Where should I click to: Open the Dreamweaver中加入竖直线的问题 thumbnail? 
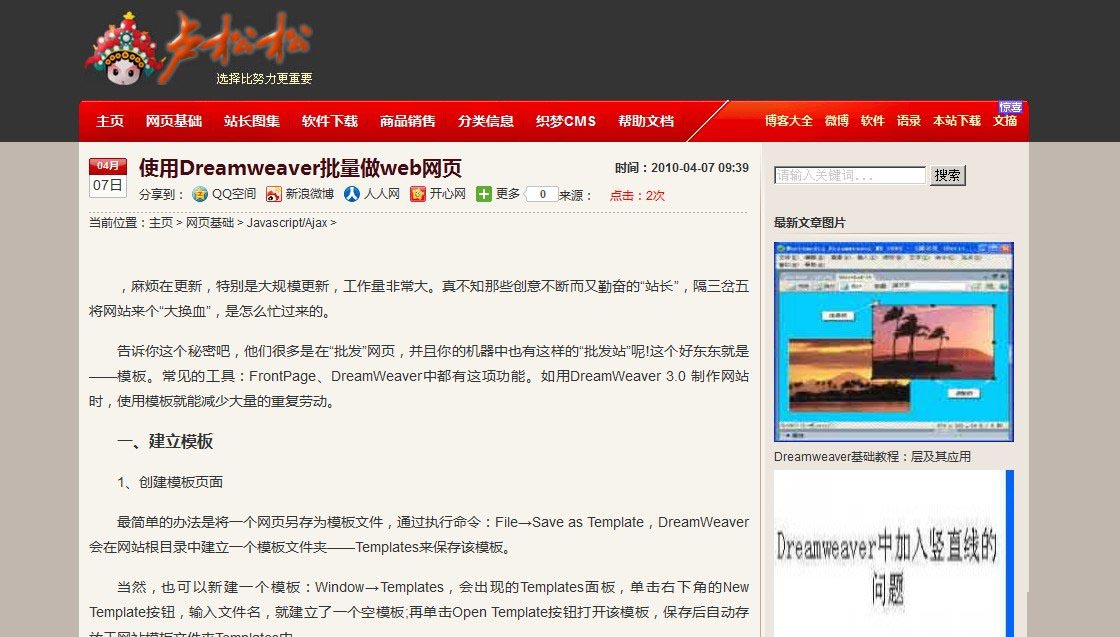point(894,553)
